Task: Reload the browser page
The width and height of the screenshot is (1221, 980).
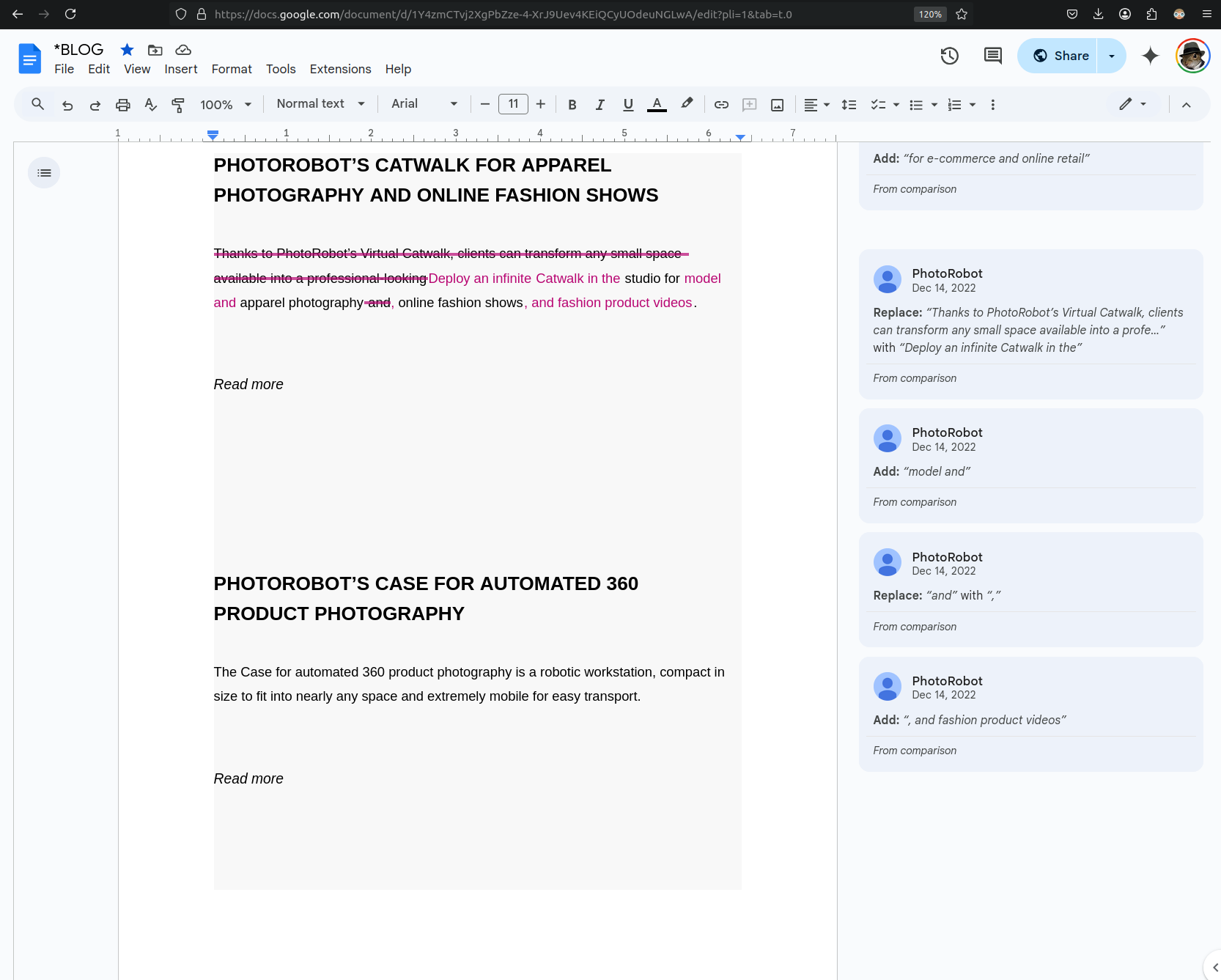Action: [x=70, y=14]
